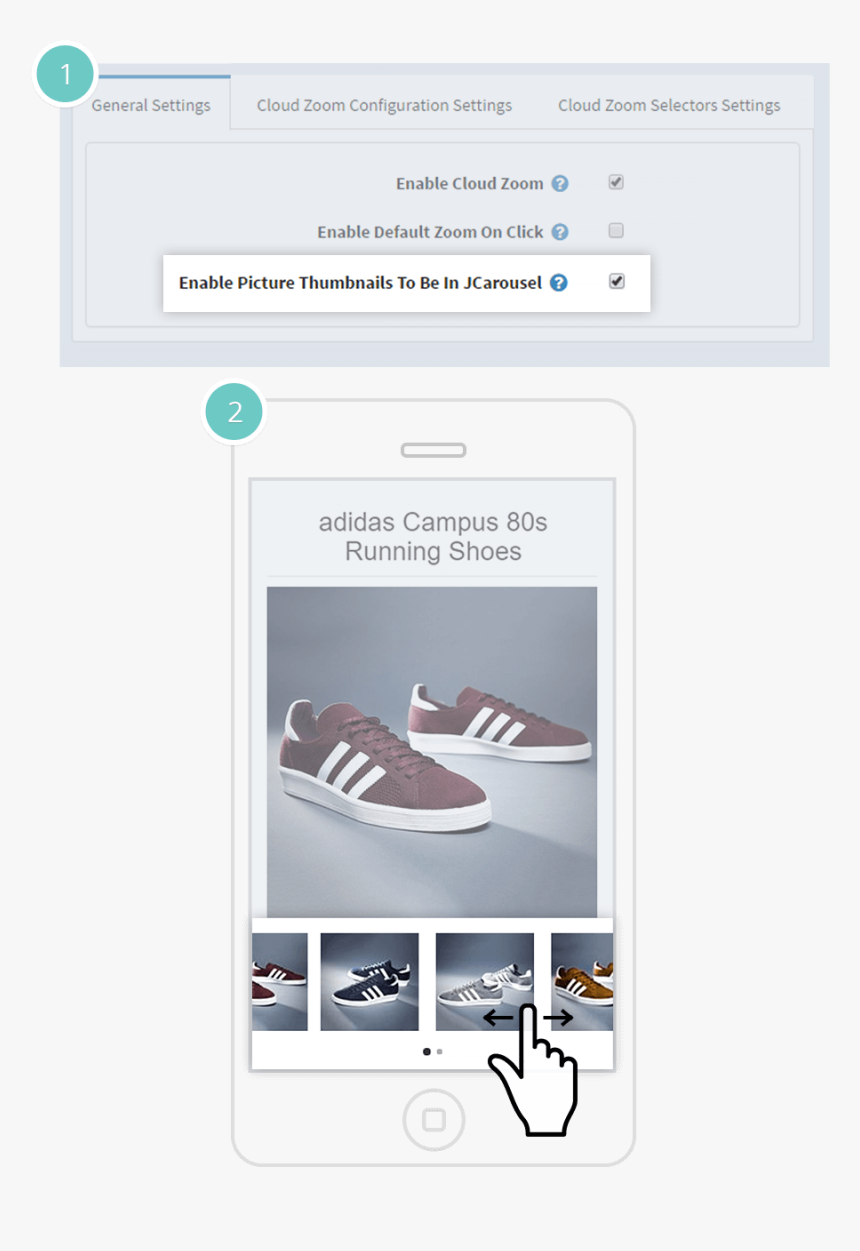Tap the phone's round home button
The height and width of the screenshot is (1251, 860).
coord(433,1119)
